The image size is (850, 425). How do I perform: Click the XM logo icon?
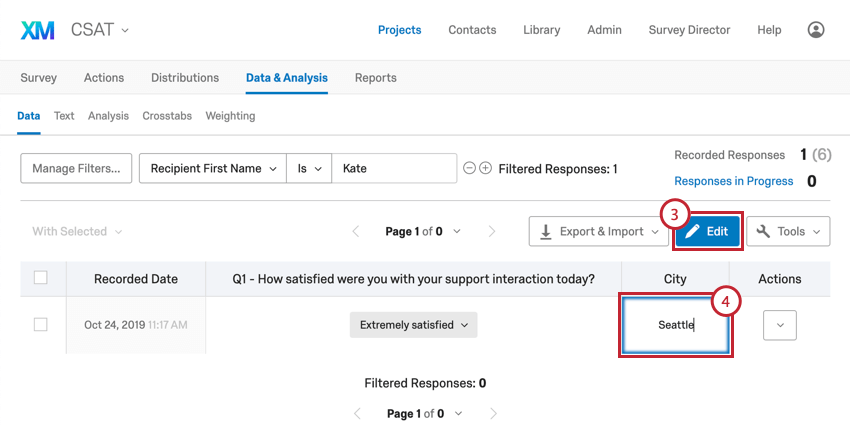(38, 30)
